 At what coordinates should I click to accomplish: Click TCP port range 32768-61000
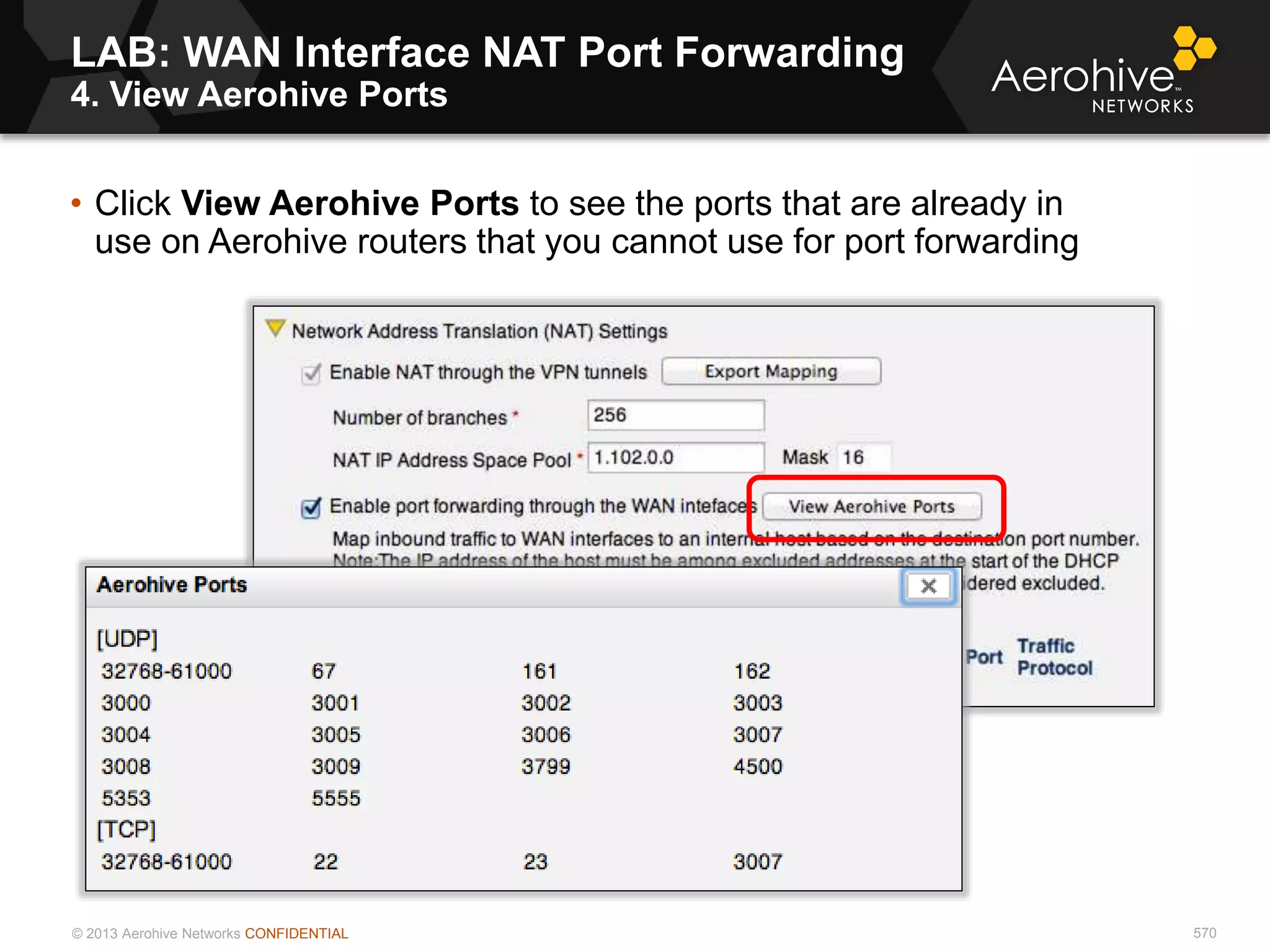(x=166, y=861)
